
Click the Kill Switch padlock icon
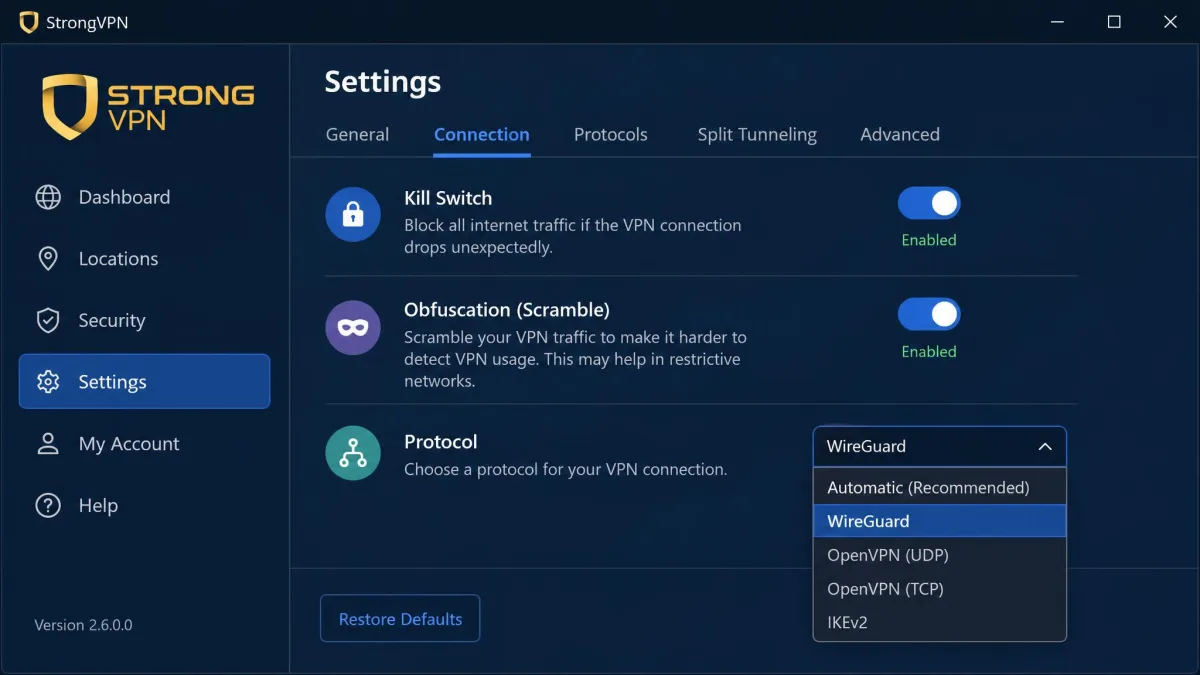click(353, 214)
